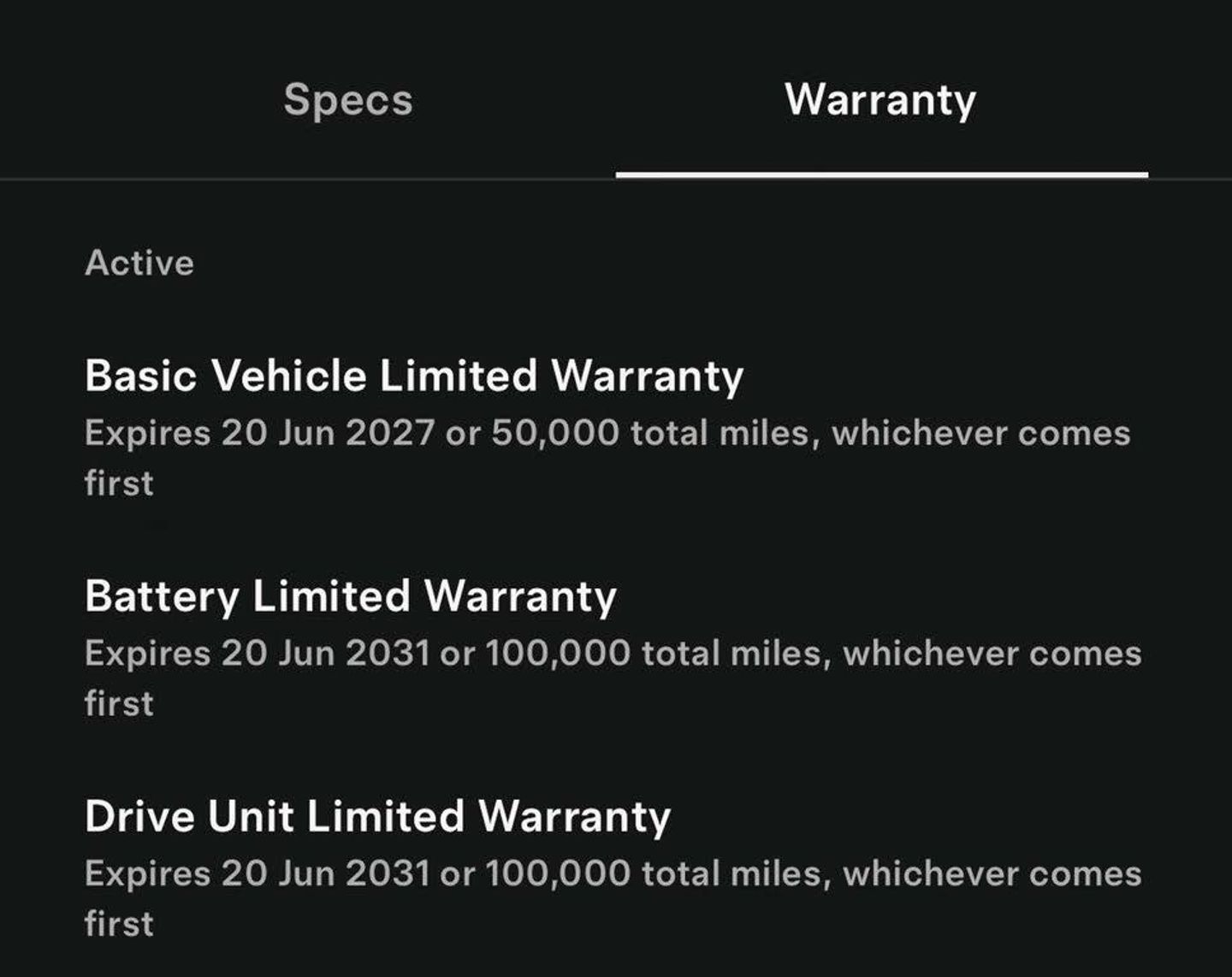Click "whichever comes" in Drive Unit warranty description
This screenshot has width=1232, height=977.
[992, 873]
